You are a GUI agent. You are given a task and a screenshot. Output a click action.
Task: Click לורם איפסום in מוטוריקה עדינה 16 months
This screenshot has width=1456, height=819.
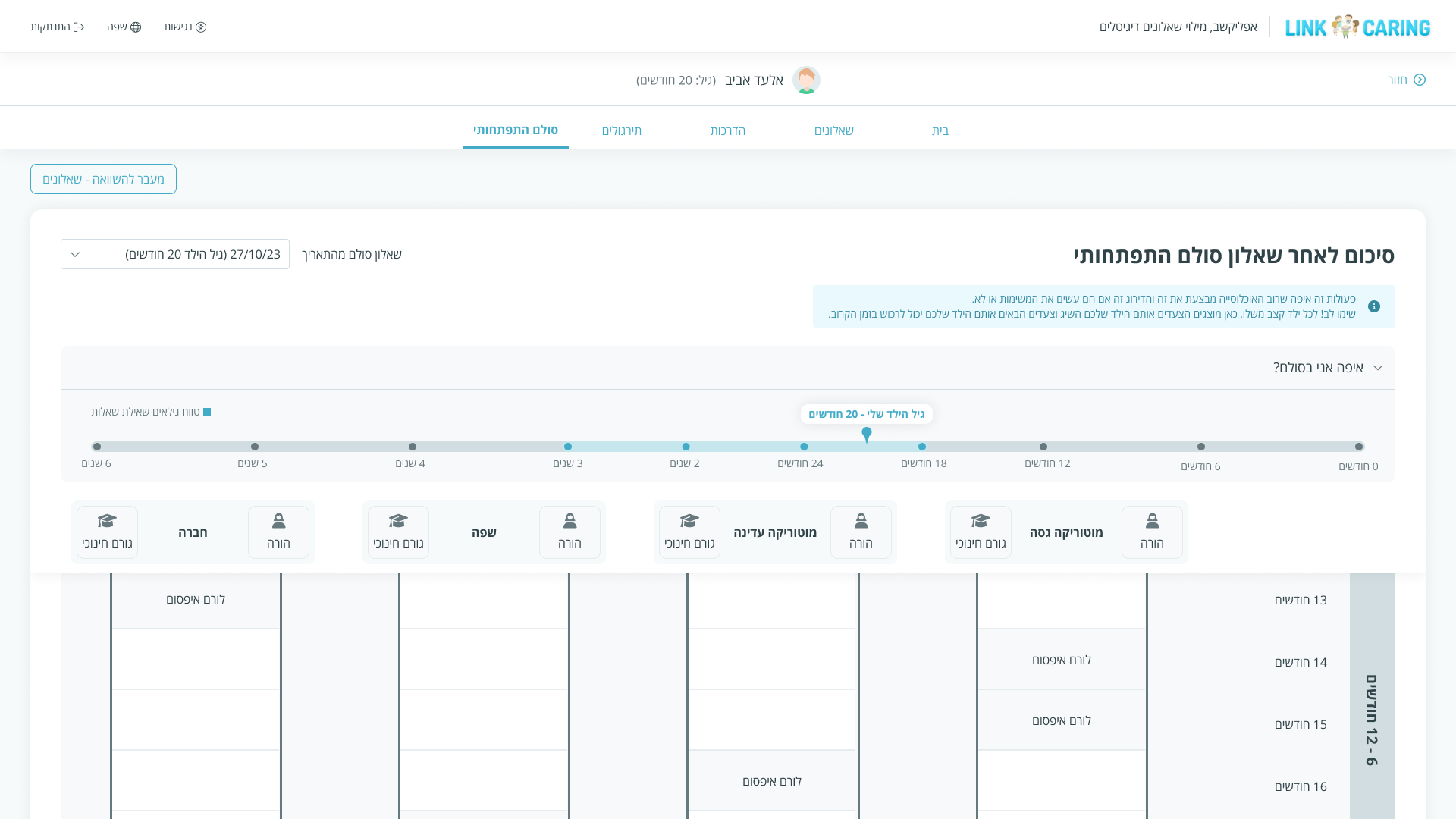(x=772, y=782)
